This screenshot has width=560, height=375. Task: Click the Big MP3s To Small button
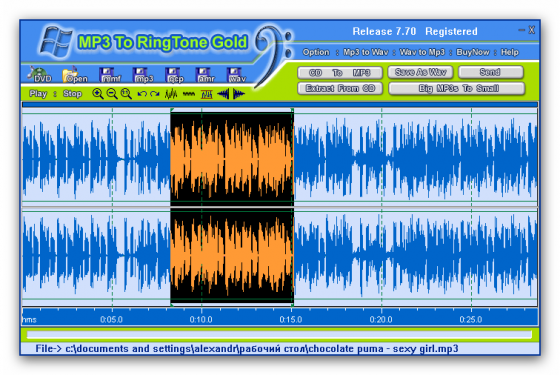pyautogui.click(x=457, y=88)
